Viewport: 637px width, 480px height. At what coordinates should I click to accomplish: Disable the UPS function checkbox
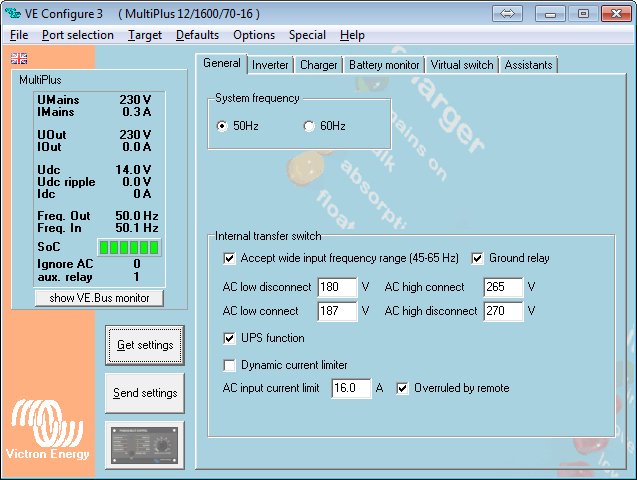[x=231, y=338]
